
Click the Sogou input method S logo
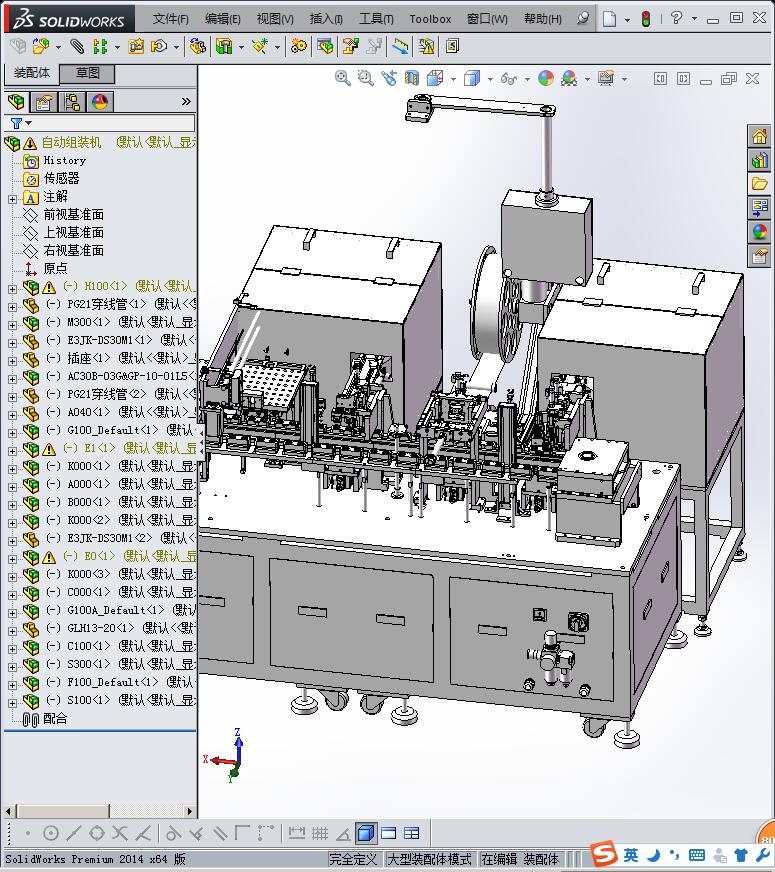click(604, 854)
